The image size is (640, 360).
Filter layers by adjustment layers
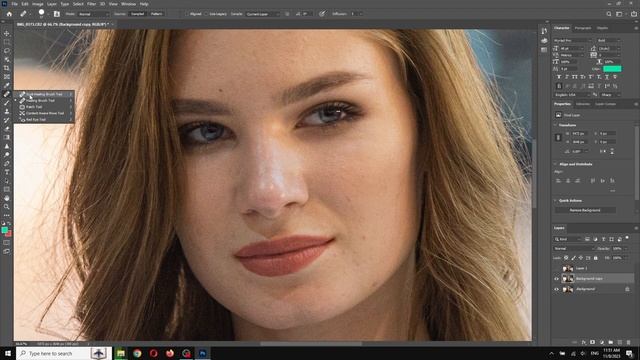tap(596, 239)
